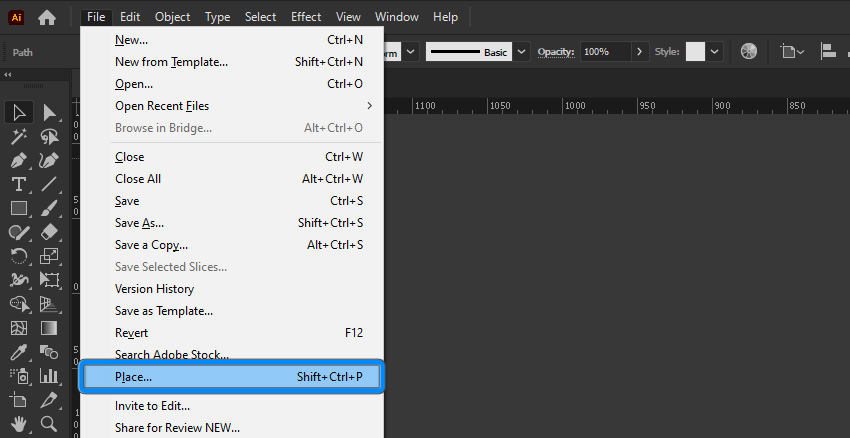The width and height of the screenshot is (850, 438).
Task: Select the Blend tool
Action: pos(49,352)
